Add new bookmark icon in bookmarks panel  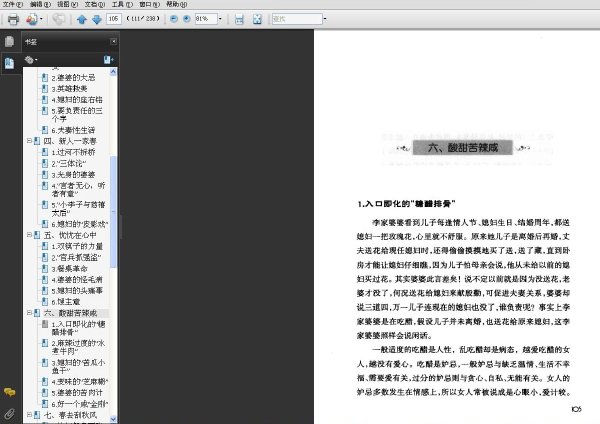(108, 60)
